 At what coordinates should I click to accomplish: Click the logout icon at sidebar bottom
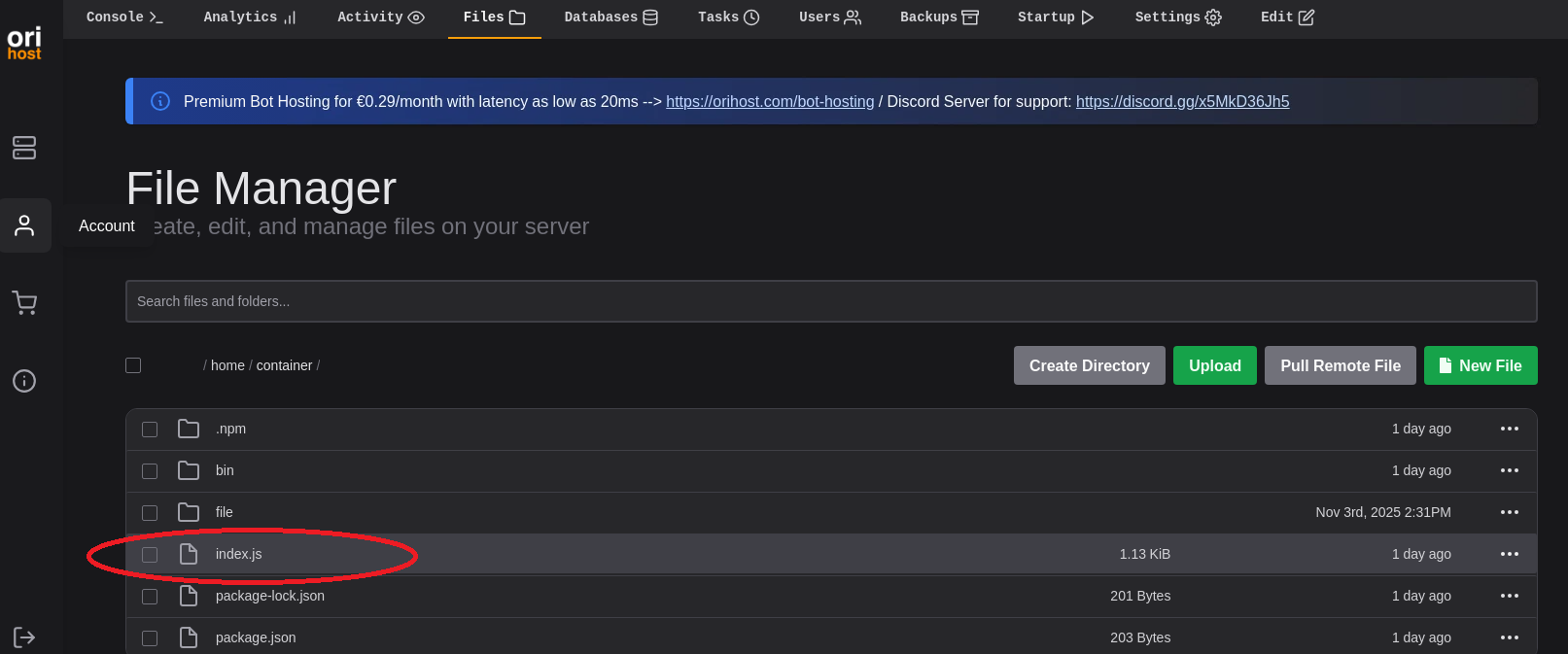24,637
